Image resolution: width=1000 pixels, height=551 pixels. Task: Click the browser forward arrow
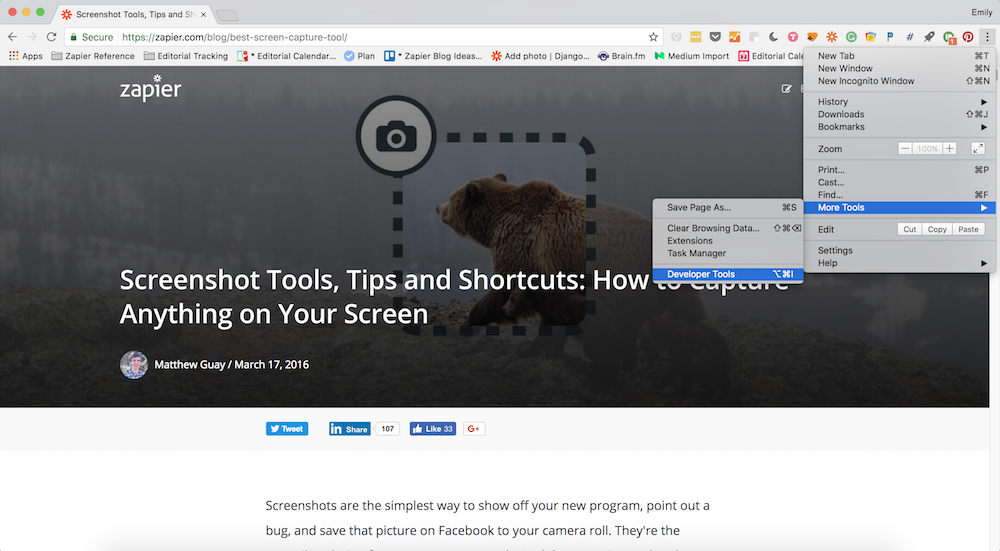(32, 37)
